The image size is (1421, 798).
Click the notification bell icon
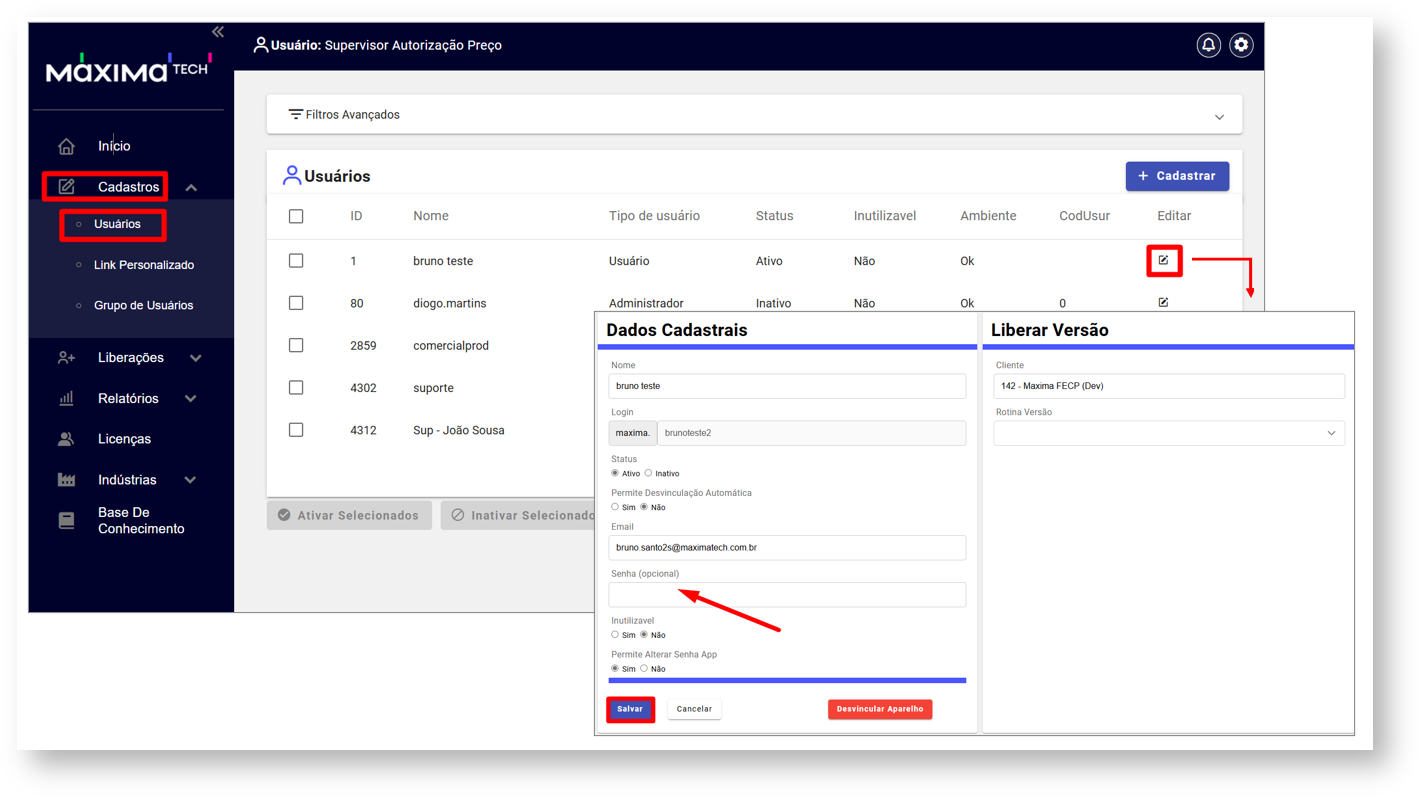(1208, 45)
